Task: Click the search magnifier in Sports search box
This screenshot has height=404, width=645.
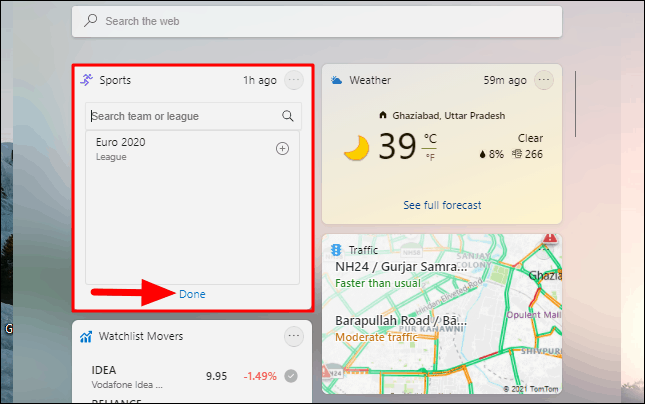Action: tap(288, 116)
